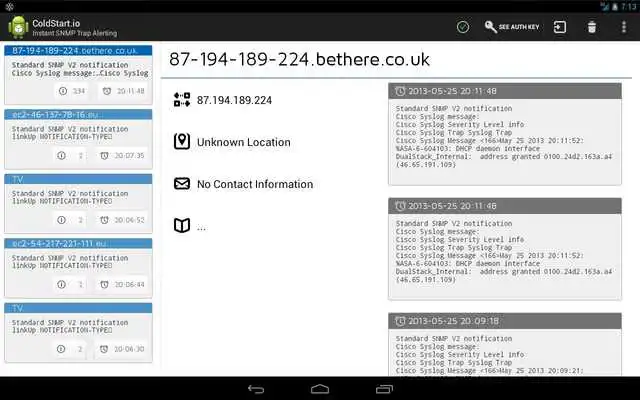640x400 pixels.
Task: Tap the clock icon beside 20:06:52
Action: tap(104, 220)
